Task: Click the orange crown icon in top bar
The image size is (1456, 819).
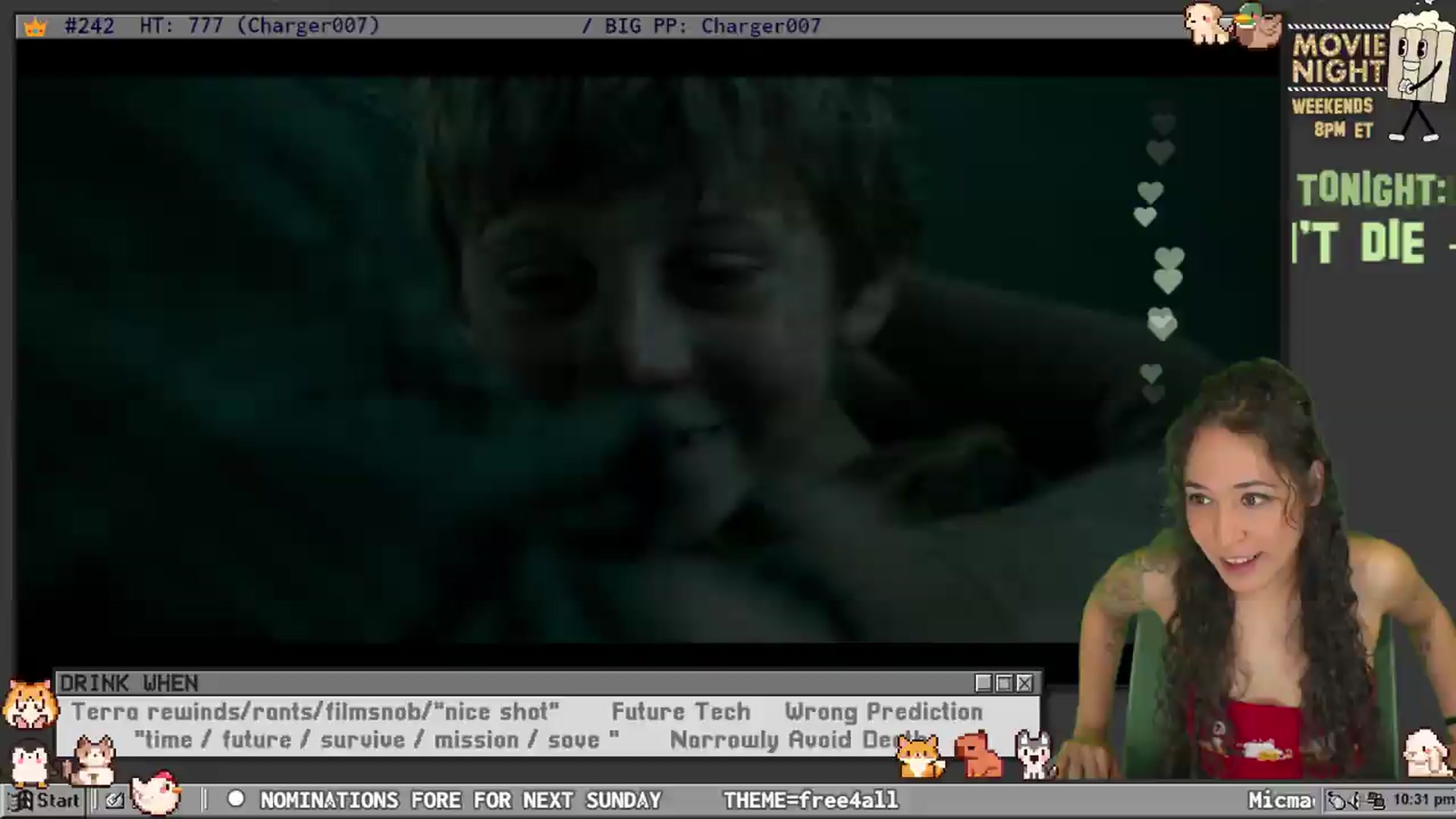Action: 35,28
